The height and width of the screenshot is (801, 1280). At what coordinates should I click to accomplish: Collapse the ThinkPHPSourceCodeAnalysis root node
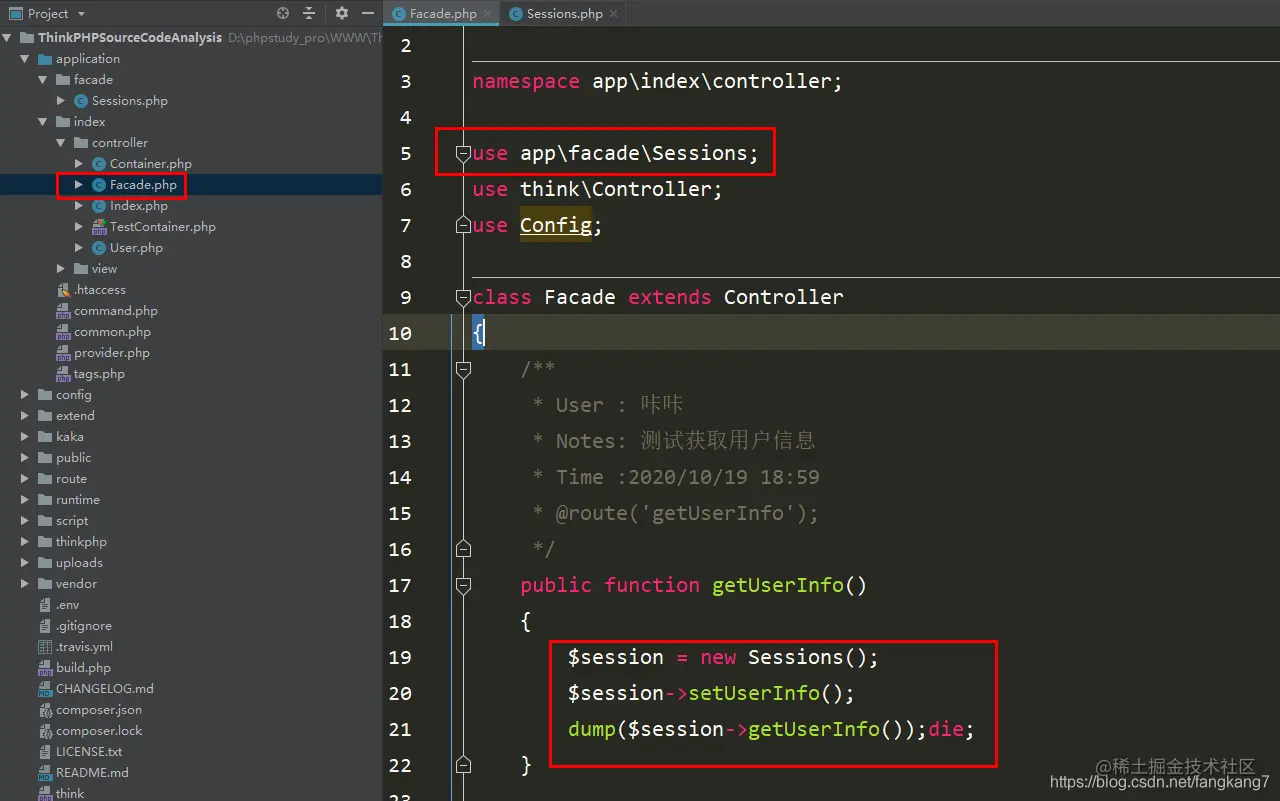tap(7, 38)
